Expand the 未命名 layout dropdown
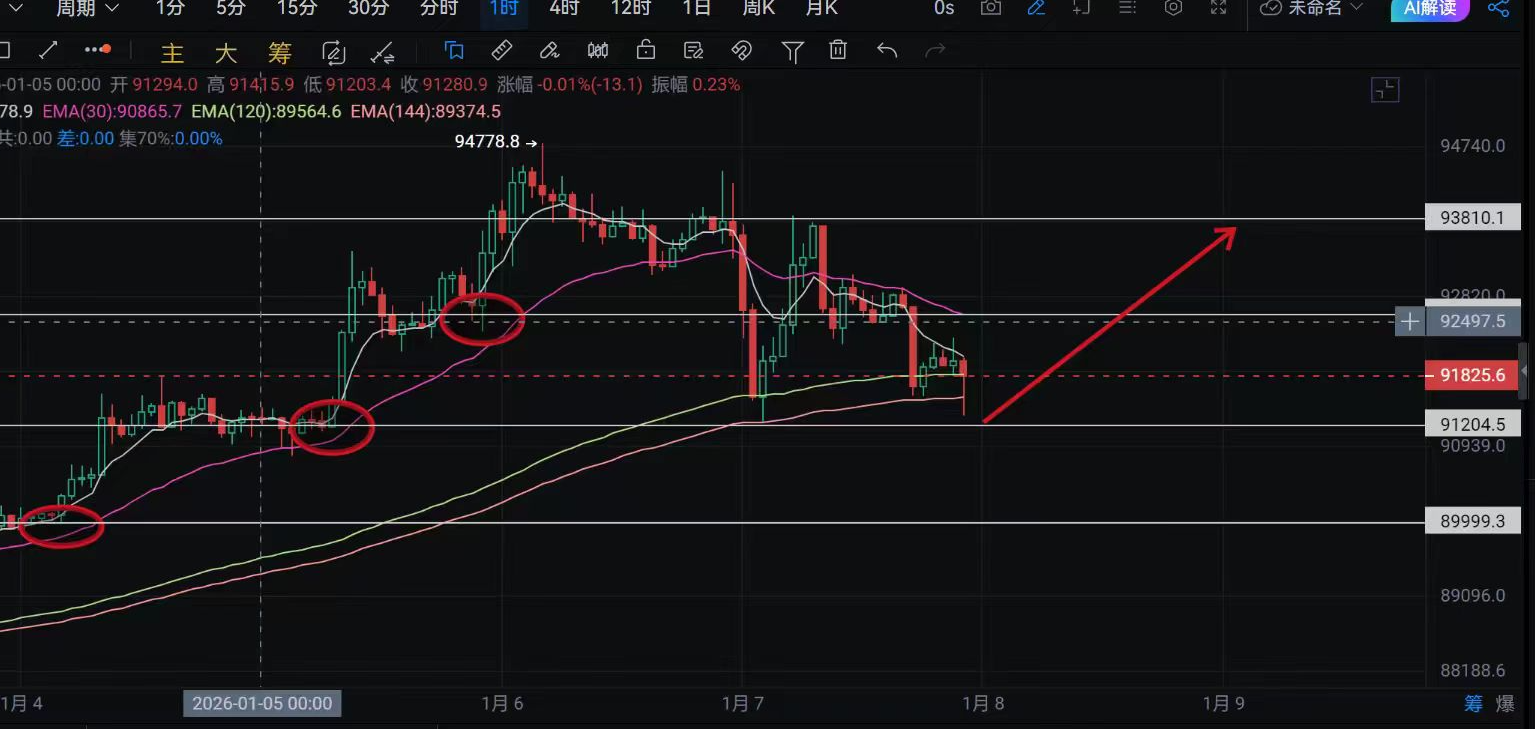Screen dimensions: 1535x734 click(x=1312, y=8)
